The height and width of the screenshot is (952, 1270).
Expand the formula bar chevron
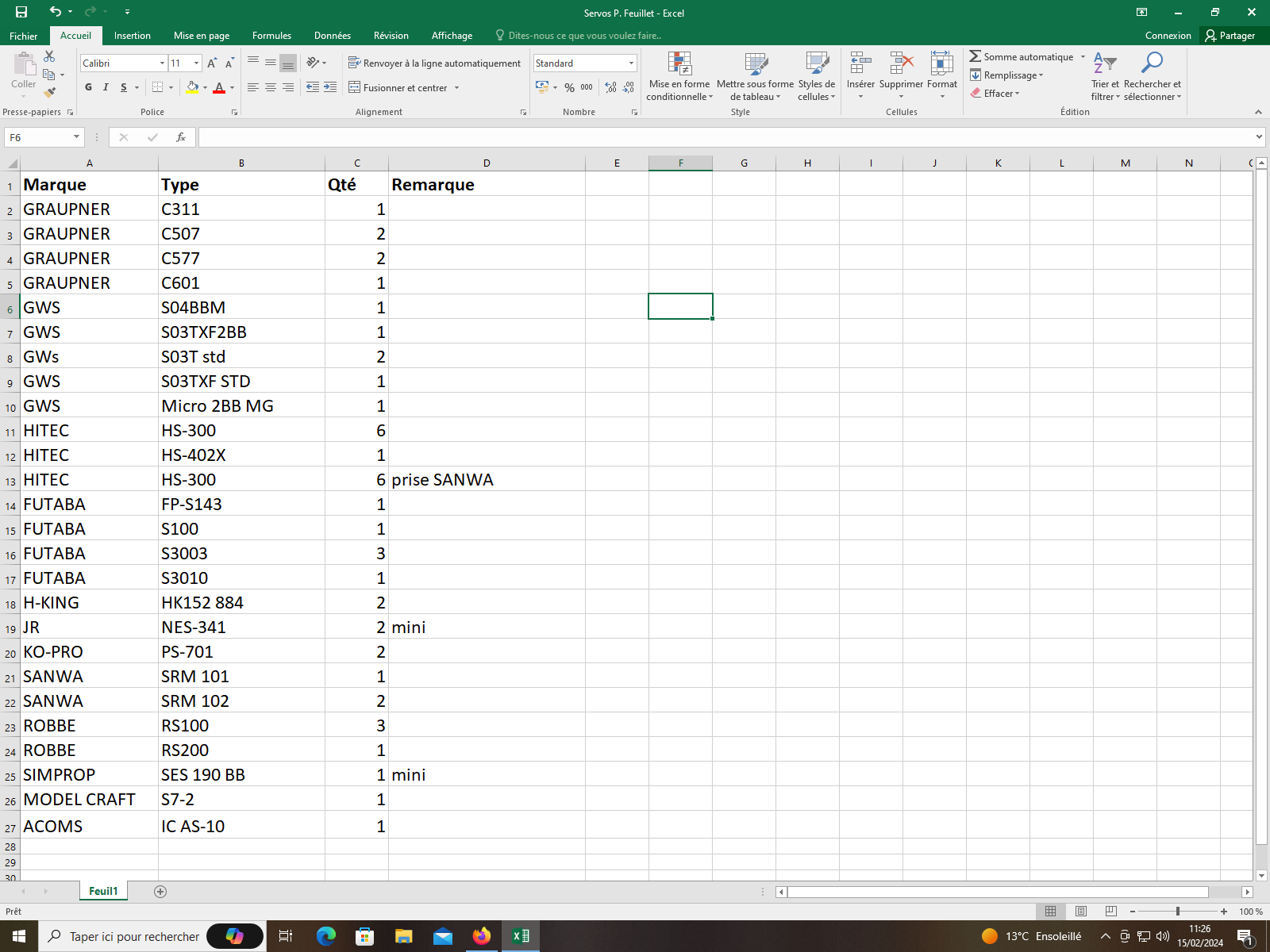tap(1259, 137)
